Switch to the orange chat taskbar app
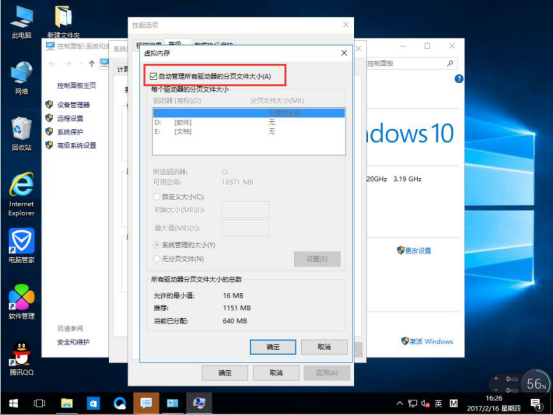 146,403
